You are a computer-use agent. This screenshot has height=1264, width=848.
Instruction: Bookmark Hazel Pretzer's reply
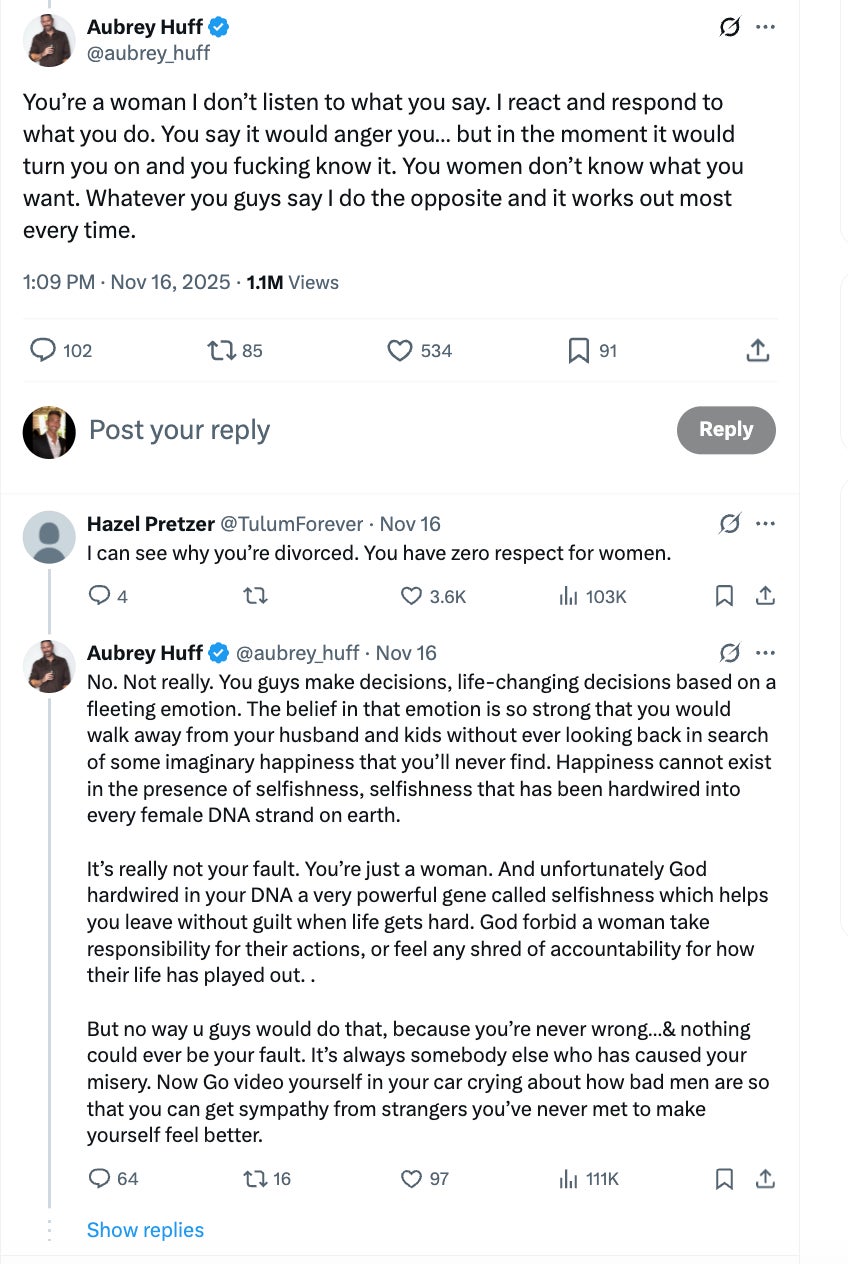point(725,596)
